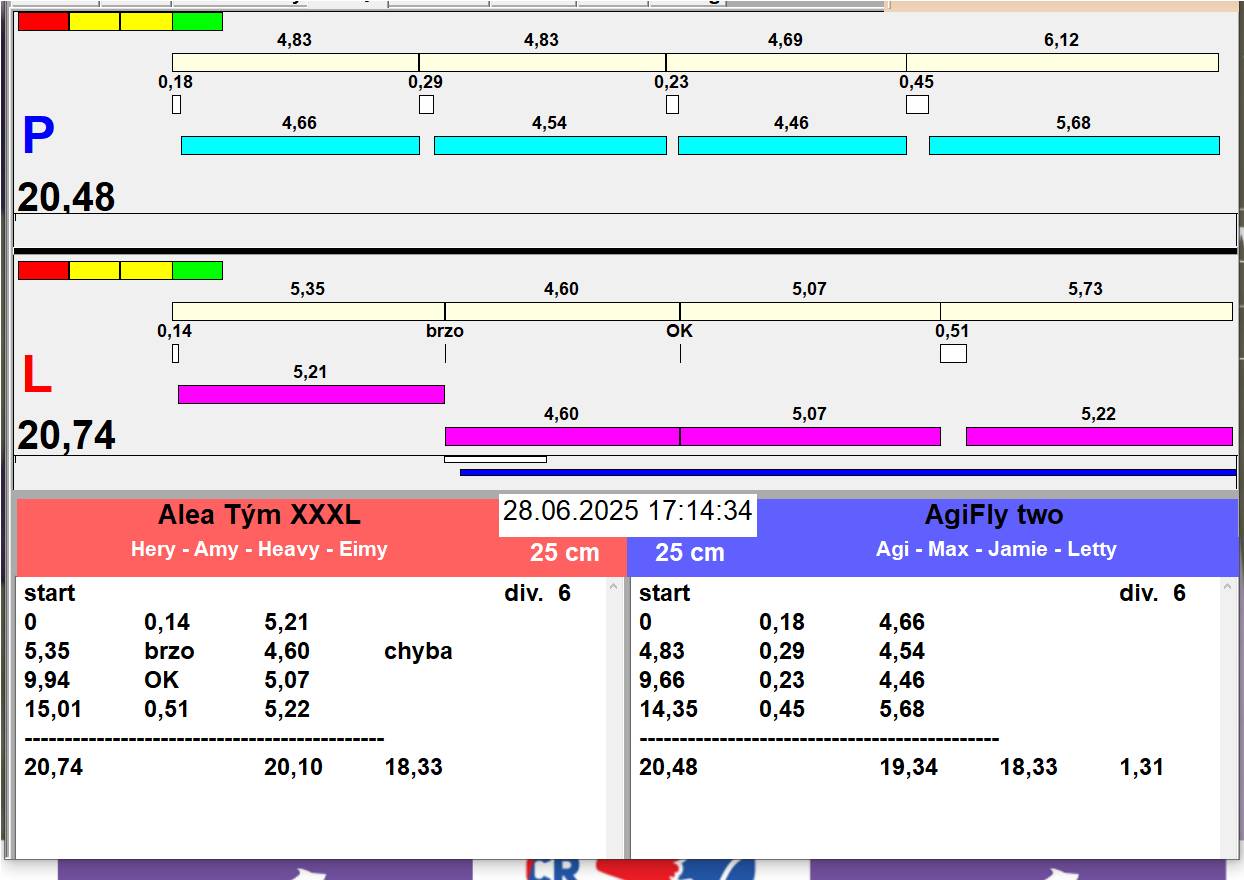Select the cyan bar labeled 4,66
The width and height of the screenshot is (1244, 880).
(300, 145)
